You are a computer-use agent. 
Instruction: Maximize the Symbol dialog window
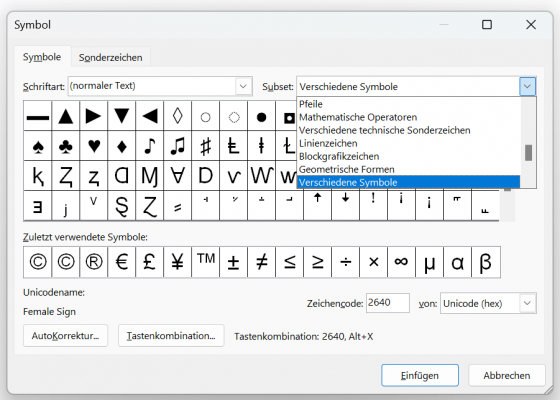487,25
